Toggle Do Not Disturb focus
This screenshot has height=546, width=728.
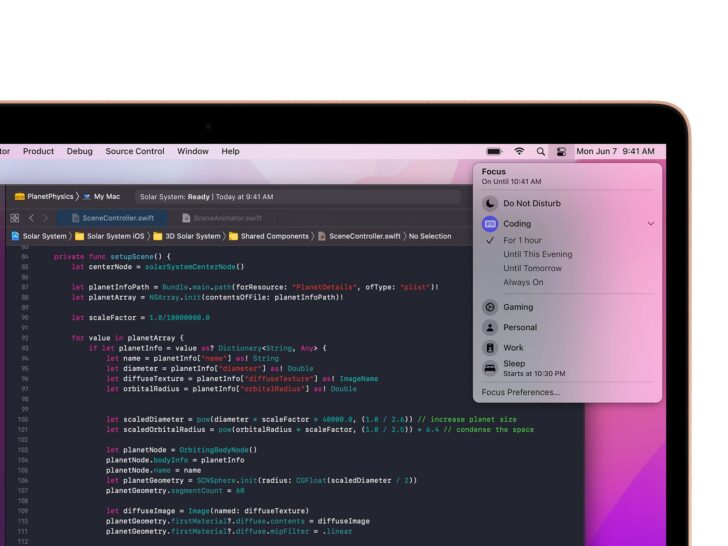(567, 203)
